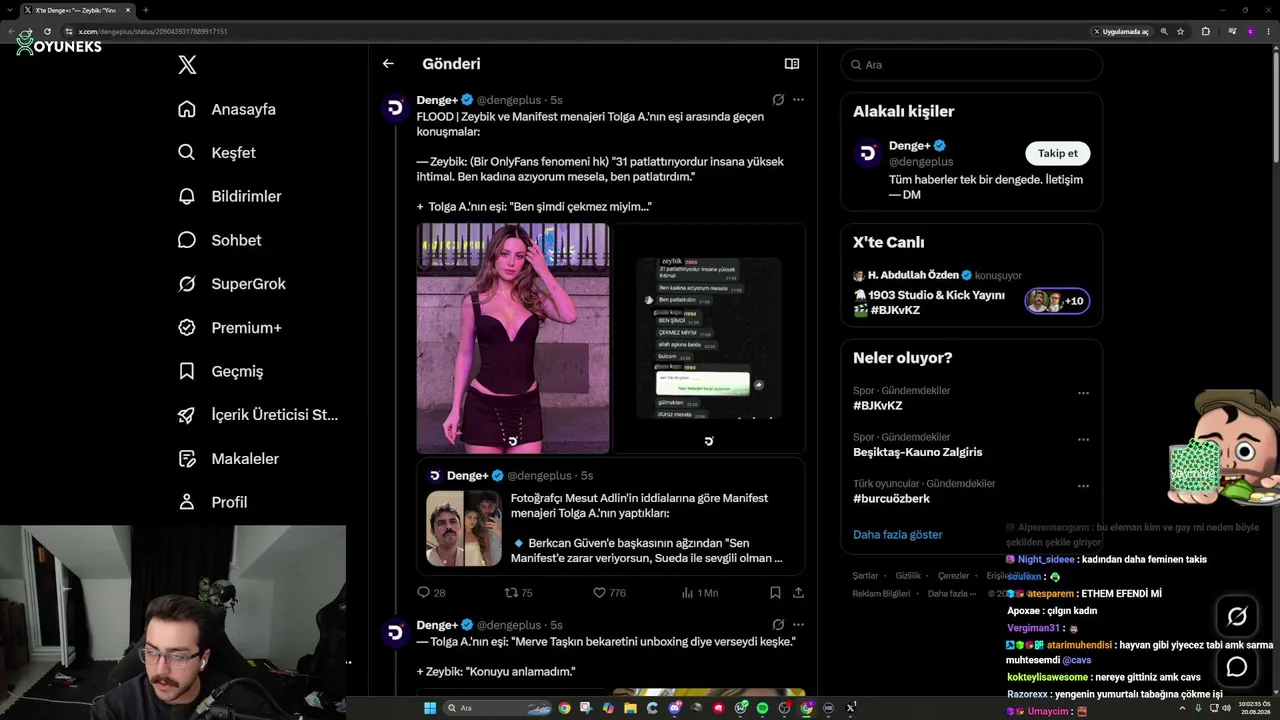The image size is (1280, 720).
Task: Switch to the X'te Denge+ browser tab
Action: (76, 10)
